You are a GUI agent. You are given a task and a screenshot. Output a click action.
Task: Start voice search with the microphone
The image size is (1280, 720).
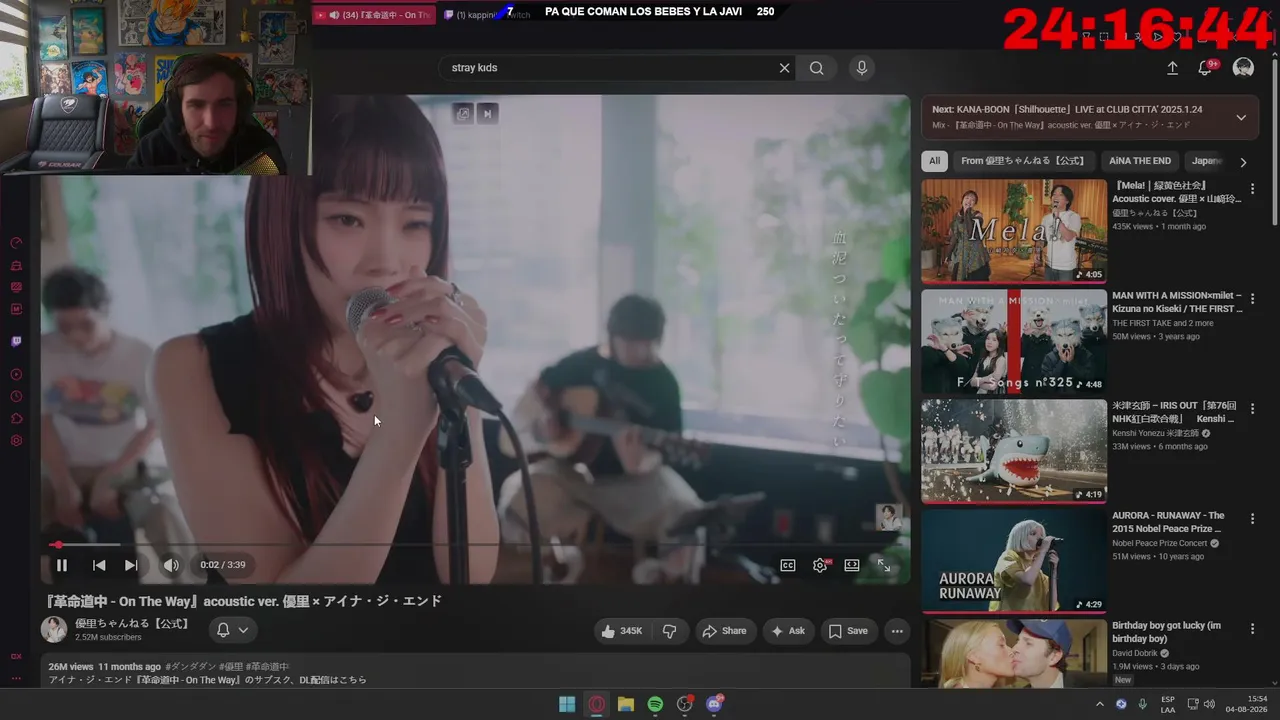pos(861,68)
